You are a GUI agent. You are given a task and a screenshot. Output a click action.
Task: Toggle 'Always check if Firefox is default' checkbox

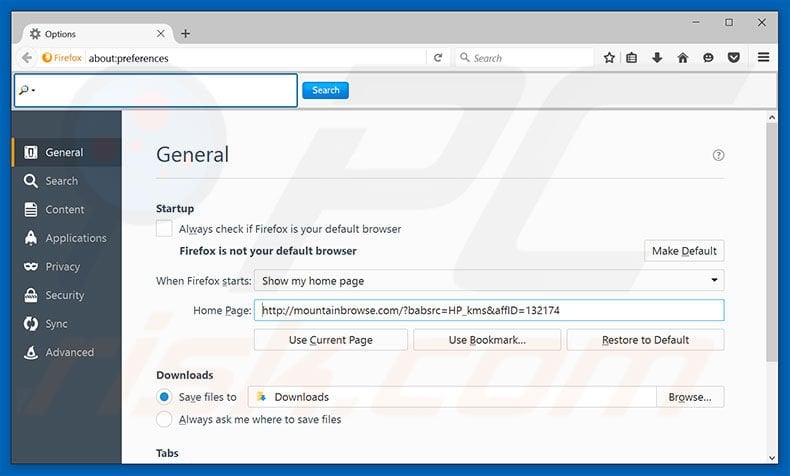click(x=164, y=228)
